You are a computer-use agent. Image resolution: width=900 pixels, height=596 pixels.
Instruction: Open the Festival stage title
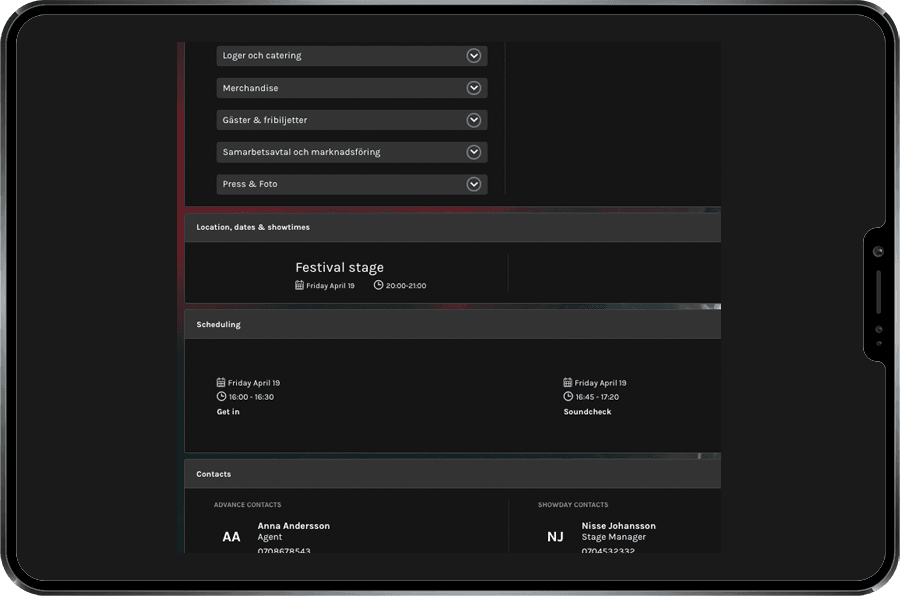click(339, 267)
